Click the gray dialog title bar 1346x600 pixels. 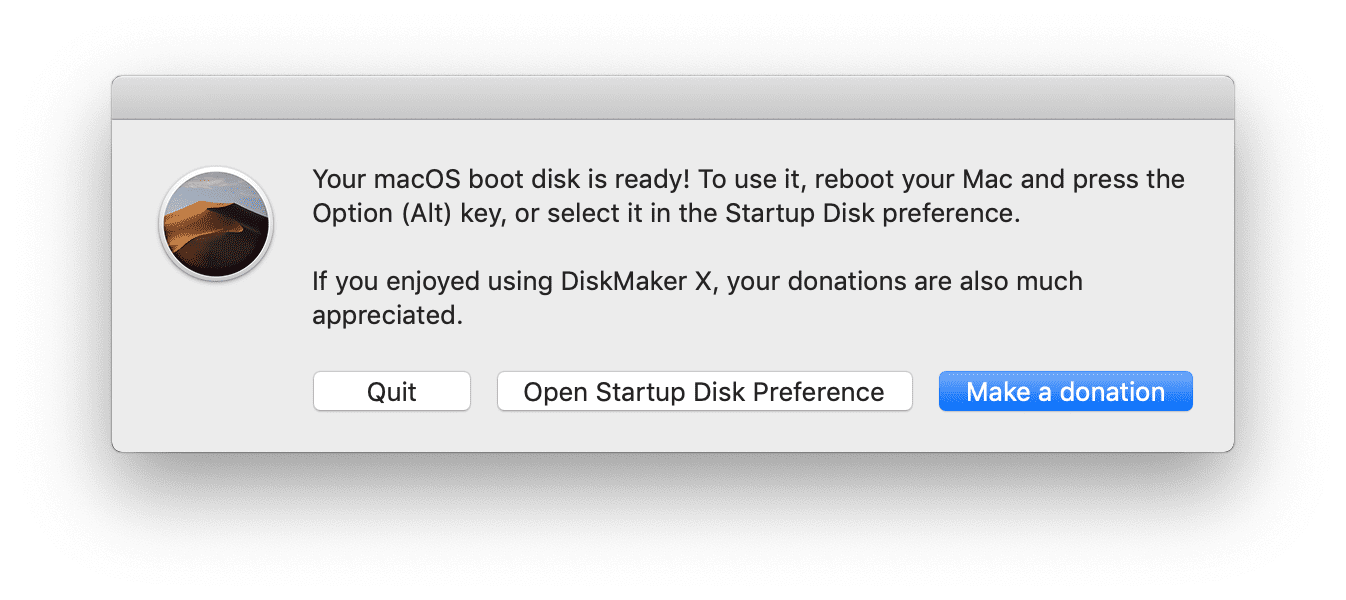click(673, 98)
